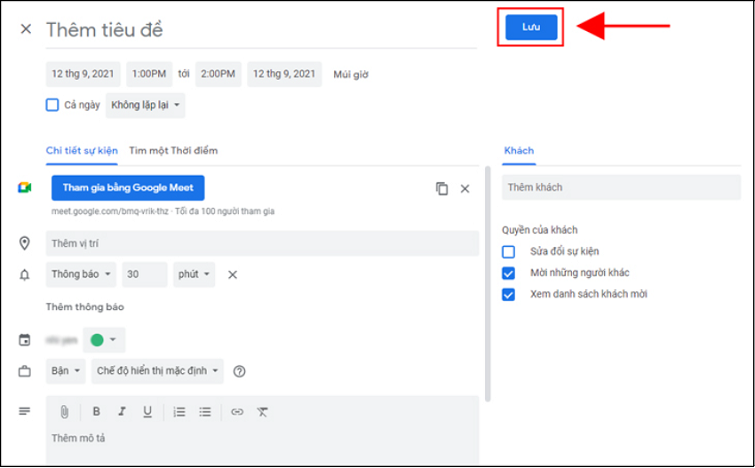Uncheck Mời những người khác
This screenshot has height=468, width=755.
(509, 273)
